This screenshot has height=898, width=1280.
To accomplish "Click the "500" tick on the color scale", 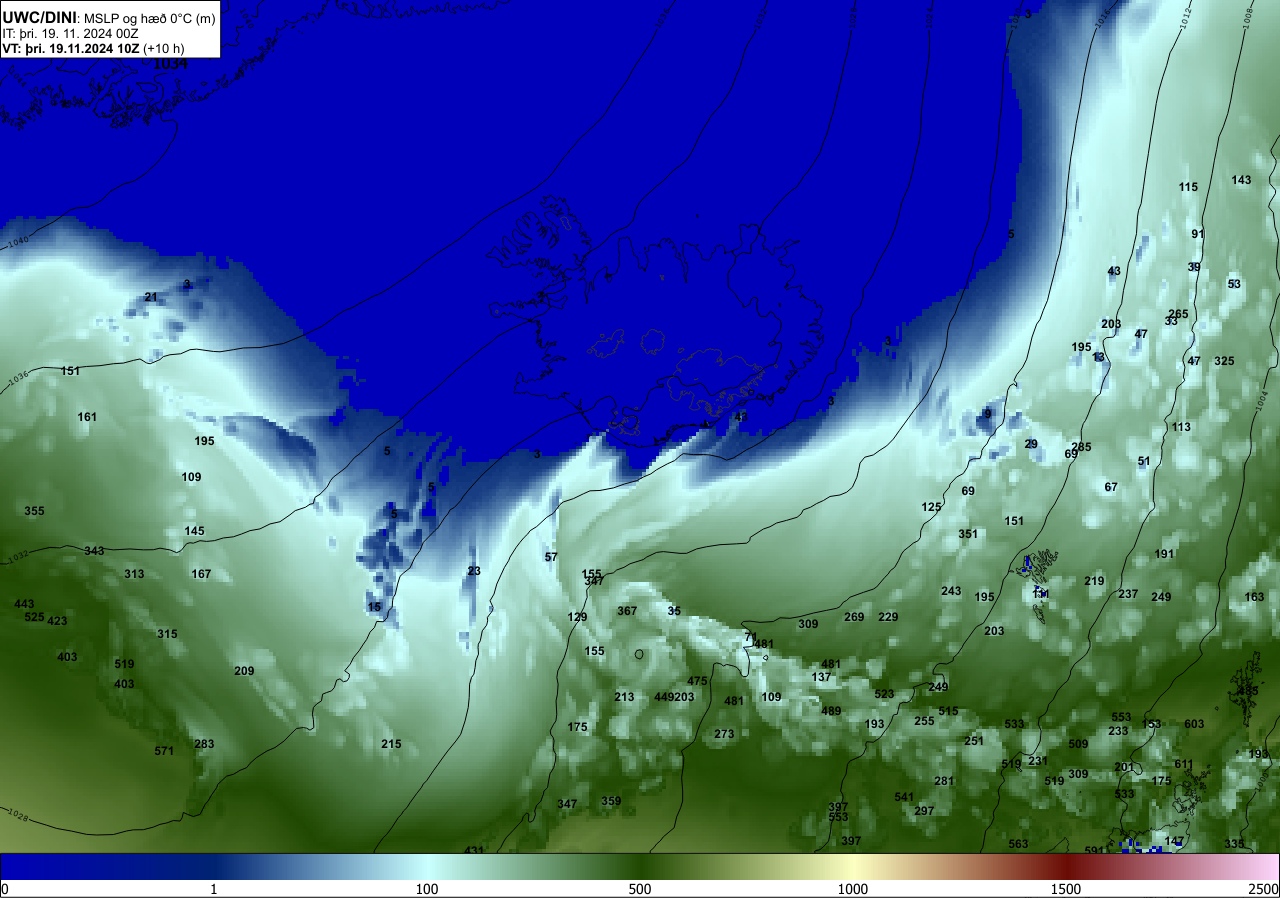I will [x=640, y=889].
